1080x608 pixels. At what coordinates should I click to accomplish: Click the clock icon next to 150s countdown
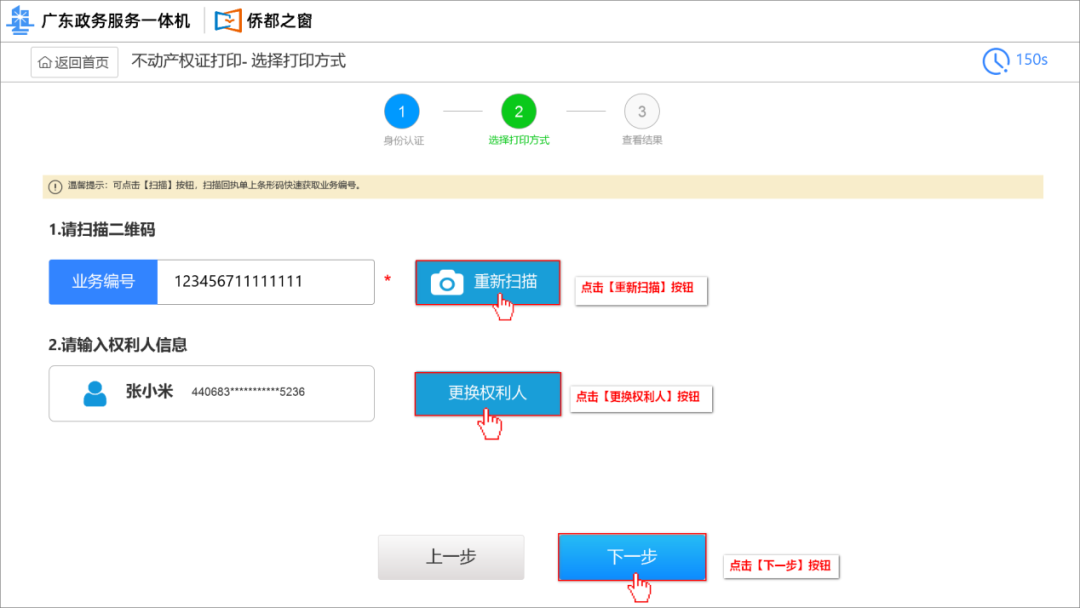click(995, 61)
